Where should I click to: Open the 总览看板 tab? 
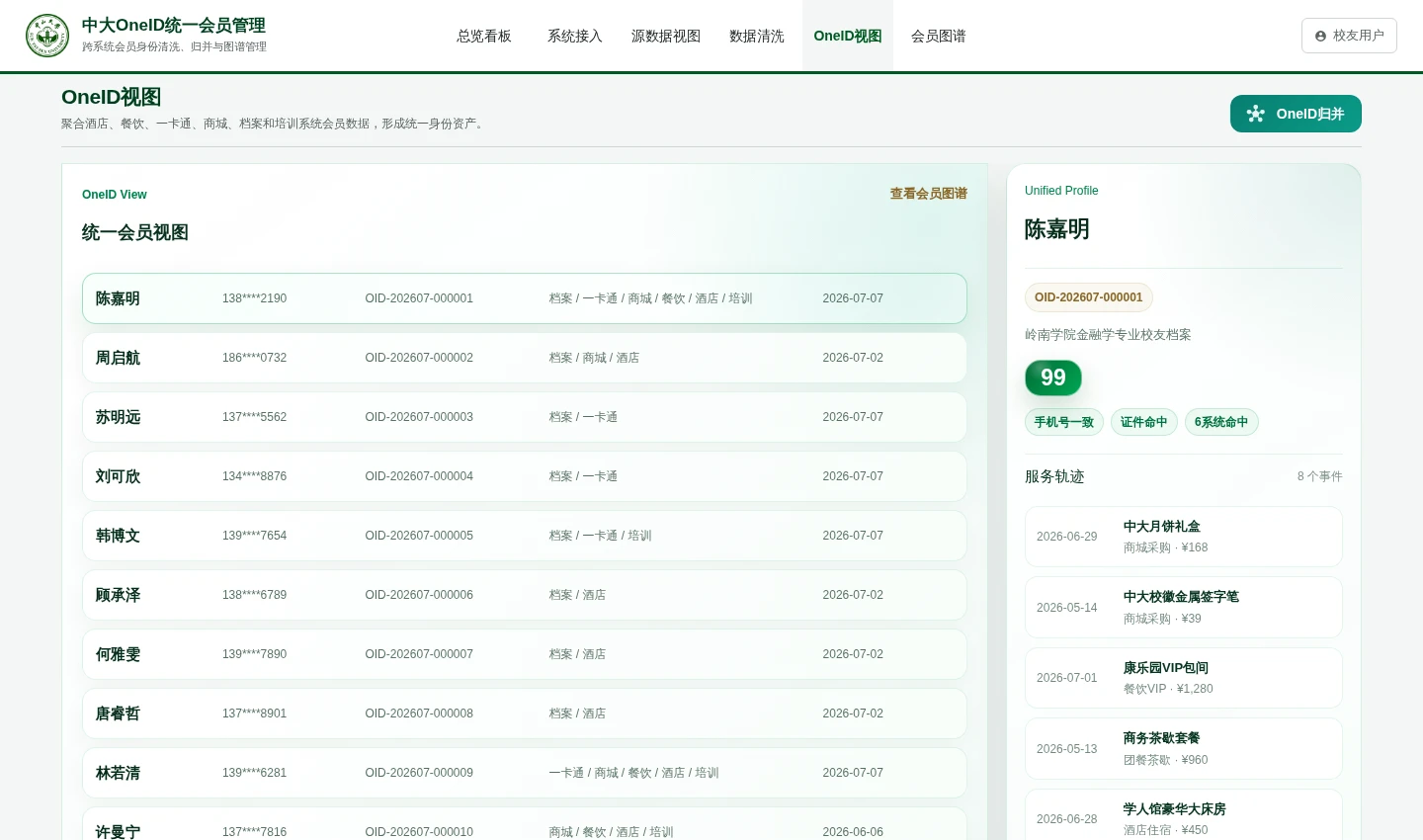(x=484, y=36)
